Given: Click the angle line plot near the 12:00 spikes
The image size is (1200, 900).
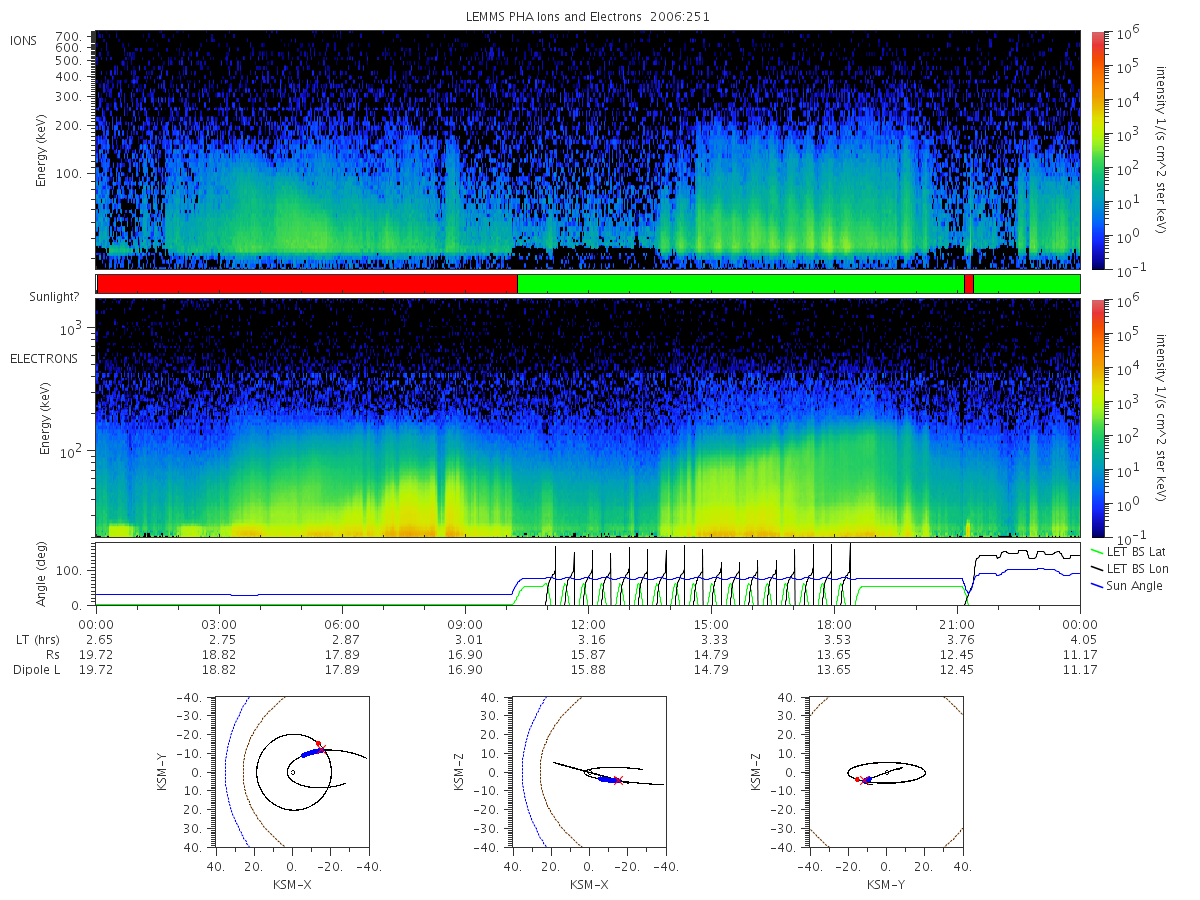Looking at the screenshot, I should [x=588, y=575].
